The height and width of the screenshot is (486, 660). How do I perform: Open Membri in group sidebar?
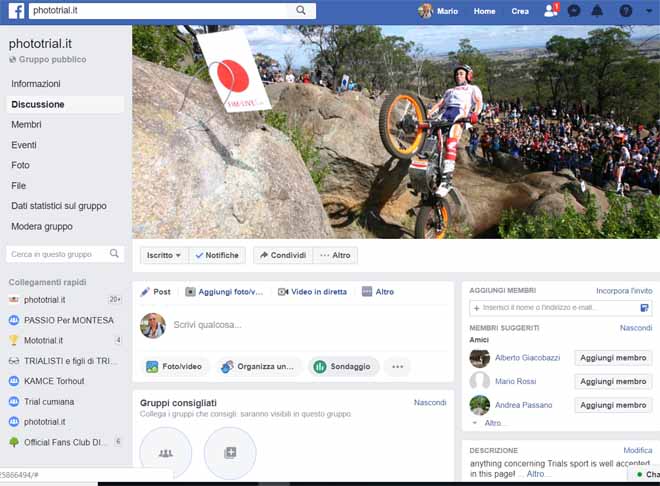tap(26, 125)
